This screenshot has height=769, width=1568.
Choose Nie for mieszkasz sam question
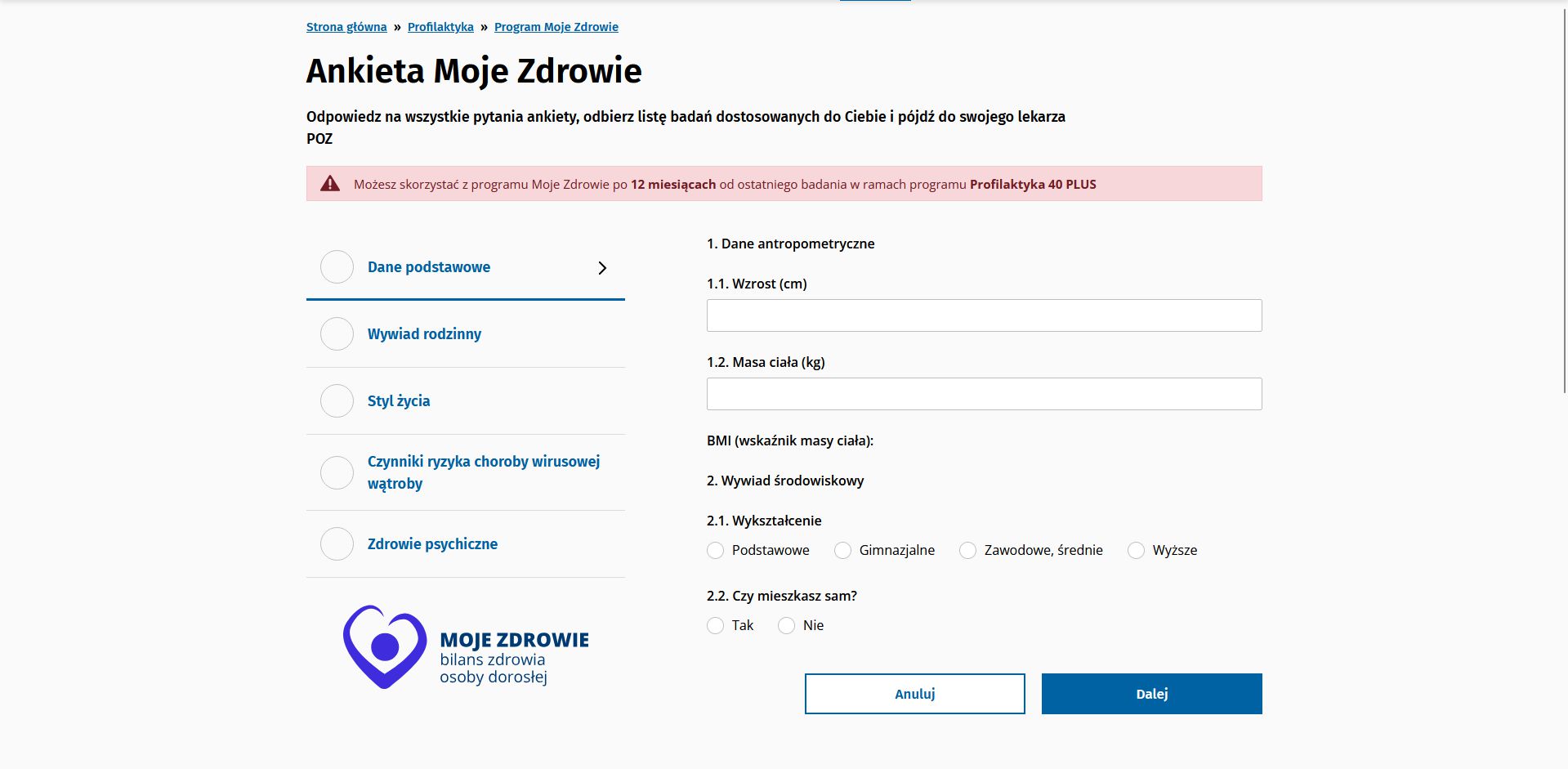click(x=787, y=625)
